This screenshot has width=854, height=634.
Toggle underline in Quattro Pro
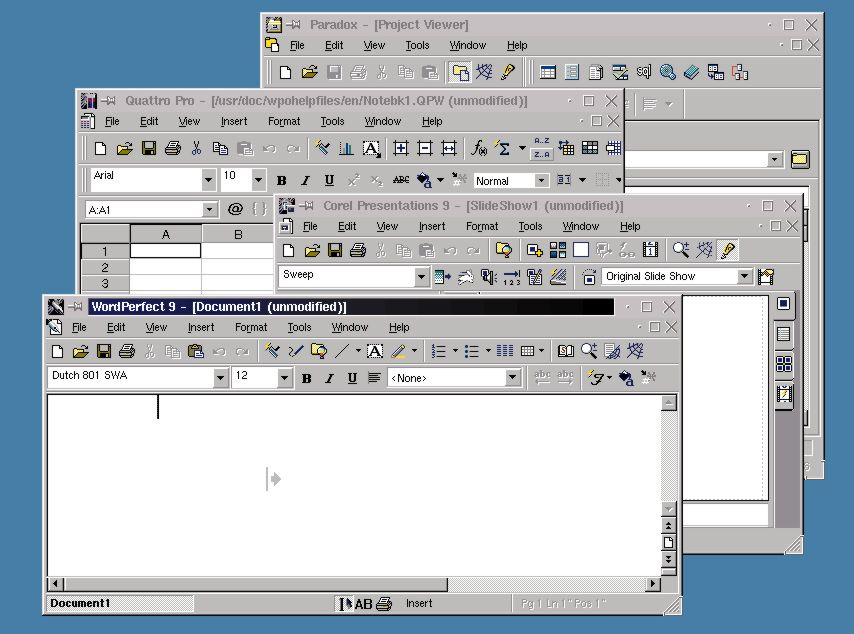tap(329, 180)
